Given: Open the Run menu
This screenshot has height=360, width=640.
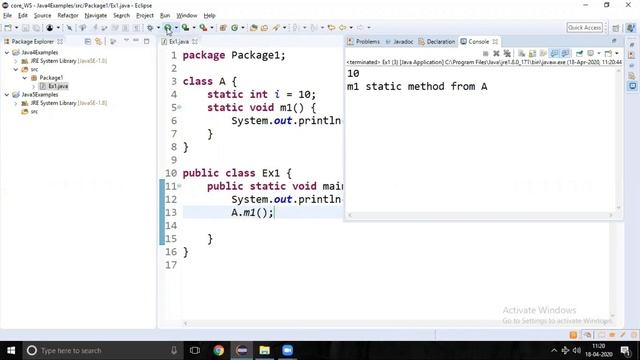Looking at the screenshot, I should (165, 16).
